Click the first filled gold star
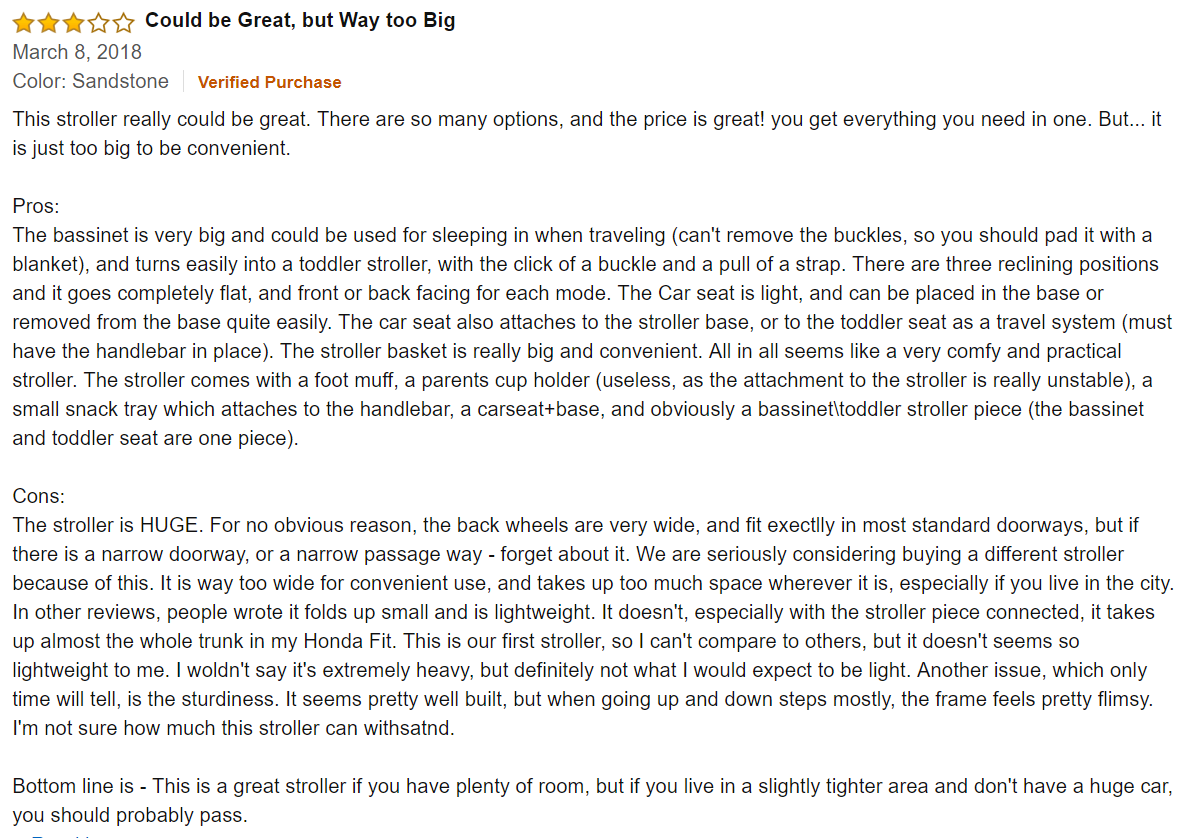The width and height of the screenshot is (1185, 838). pos(23,22)
